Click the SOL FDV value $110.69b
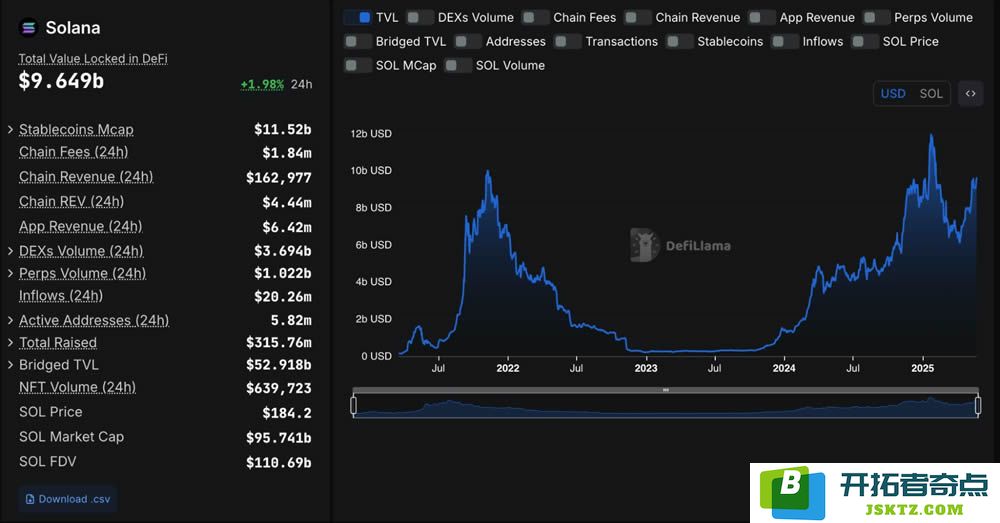The width and height of the screenshot is (1000, 523). [279, 462]
